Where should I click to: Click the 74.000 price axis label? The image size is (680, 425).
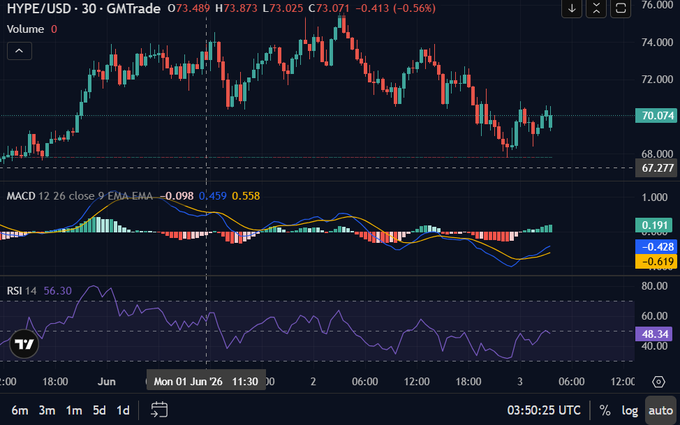pos(657,42)
